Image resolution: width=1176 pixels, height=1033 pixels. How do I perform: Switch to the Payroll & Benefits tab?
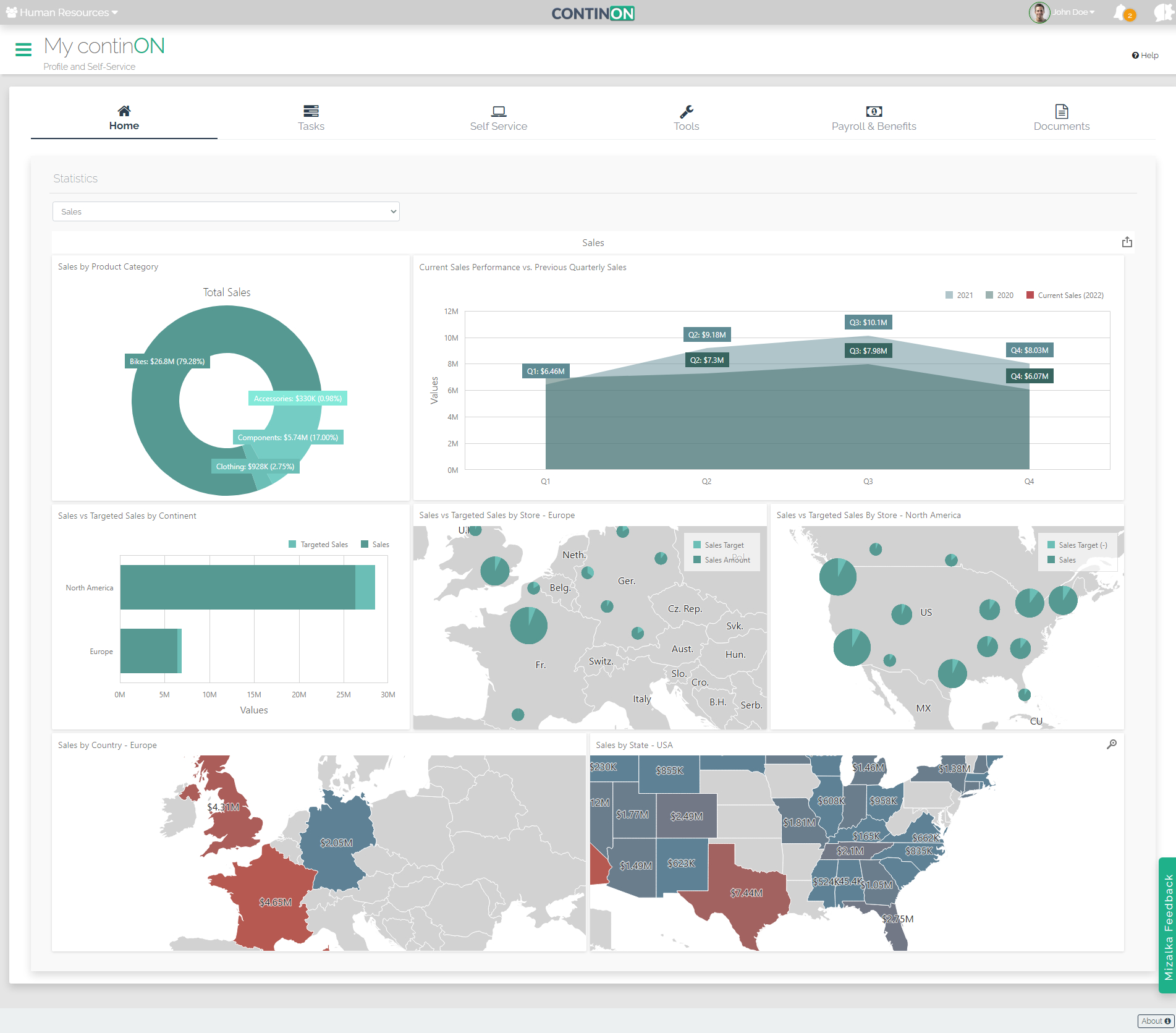[x=873, y=118]
